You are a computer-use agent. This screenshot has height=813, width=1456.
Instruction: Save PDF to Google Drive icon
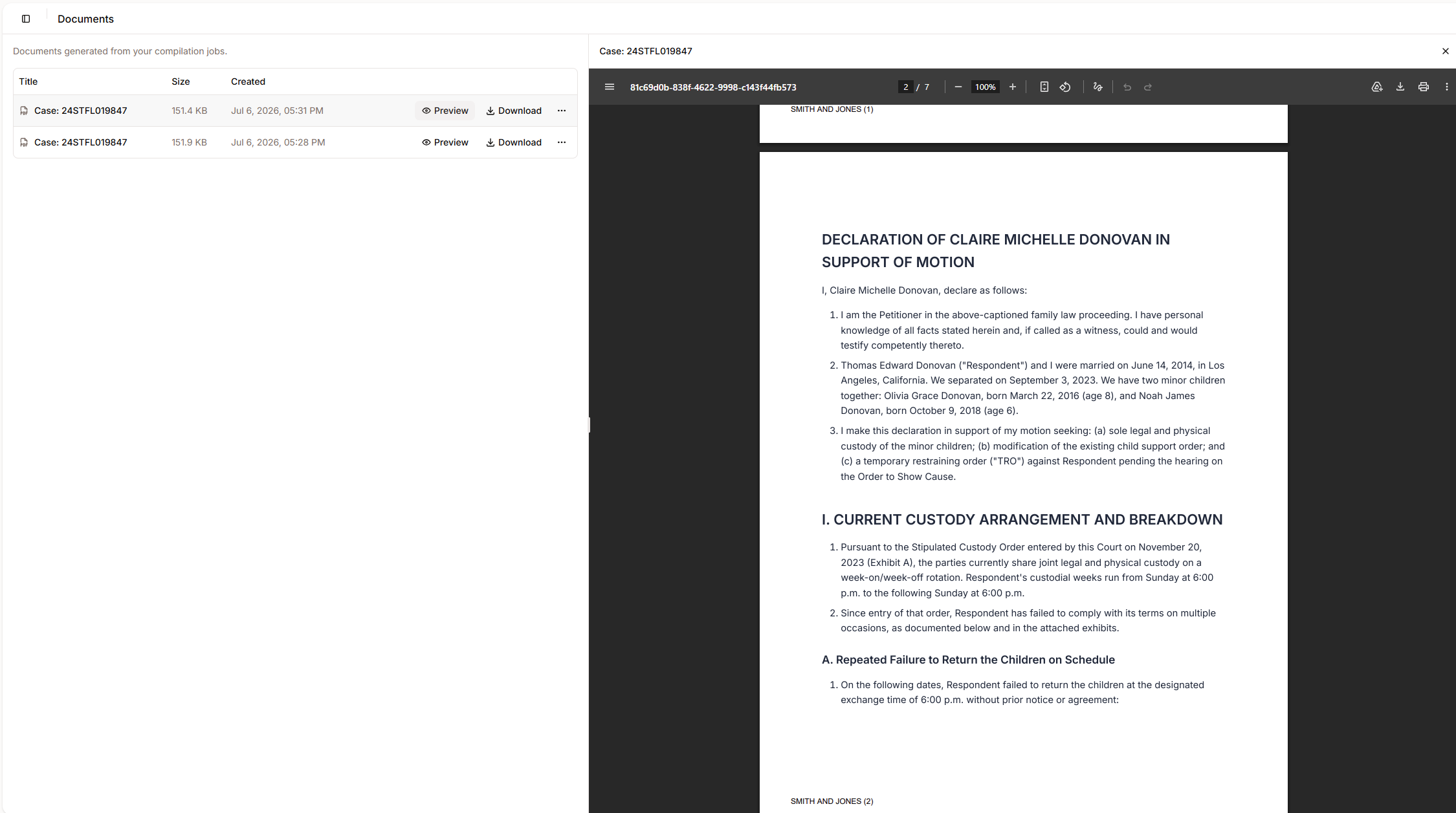(1377, 87)
